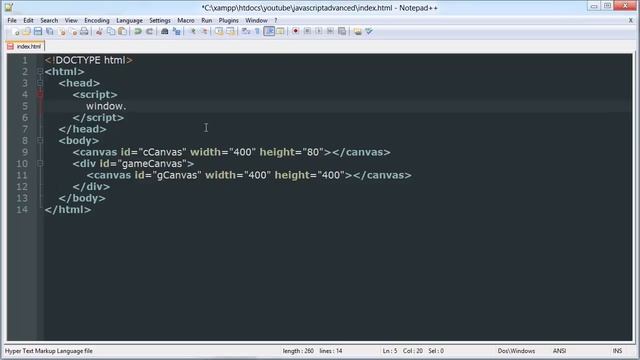Screen dimensions: 640x360
Task: Place cursor after window. on line 5
Action: pos(127,106)
